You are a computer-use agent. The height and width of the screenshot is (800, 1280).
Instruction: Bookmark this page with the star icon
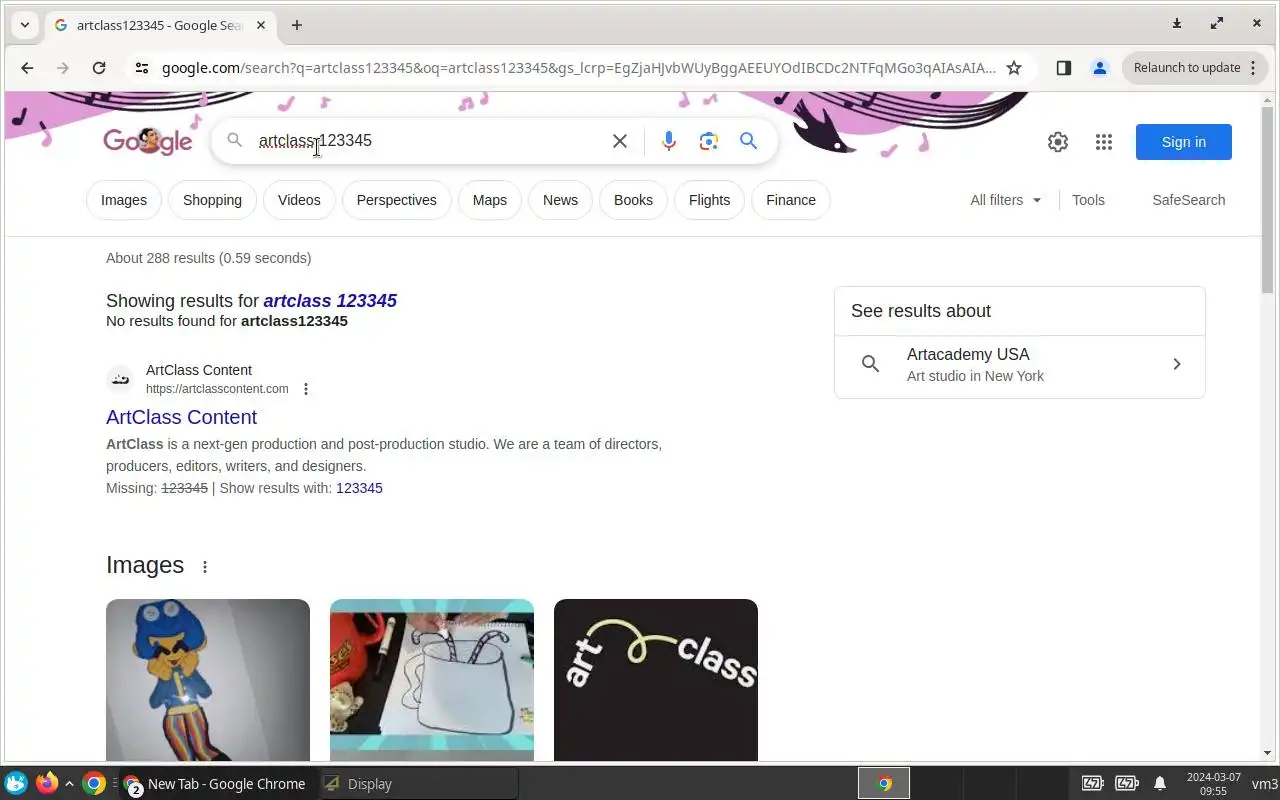(1014, 68)
